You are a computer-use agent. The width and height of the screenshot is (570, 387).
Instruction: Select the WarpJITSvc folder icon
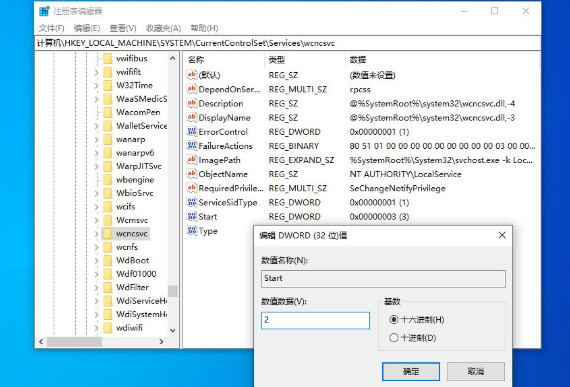click(108, 166)
